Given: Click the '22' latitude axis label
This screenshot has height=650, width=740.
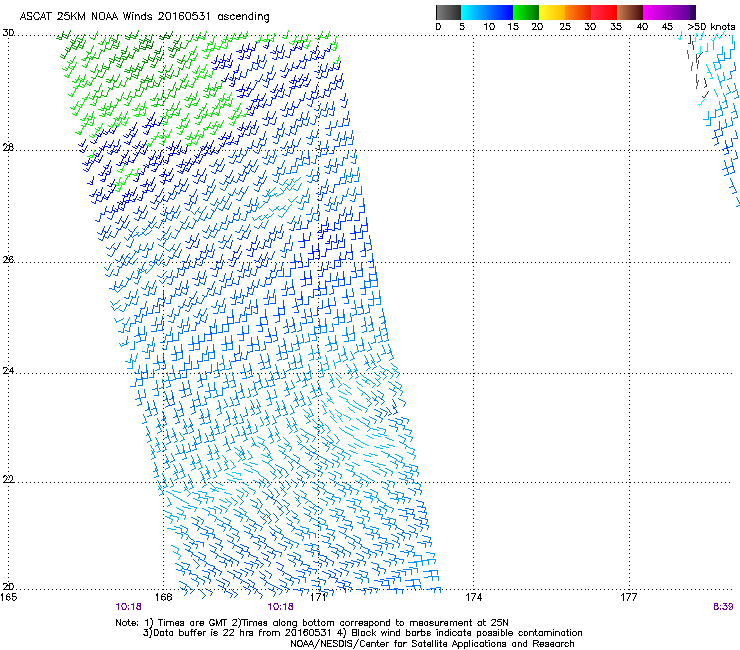Looking at the screenshot, I should click(8, 479).
